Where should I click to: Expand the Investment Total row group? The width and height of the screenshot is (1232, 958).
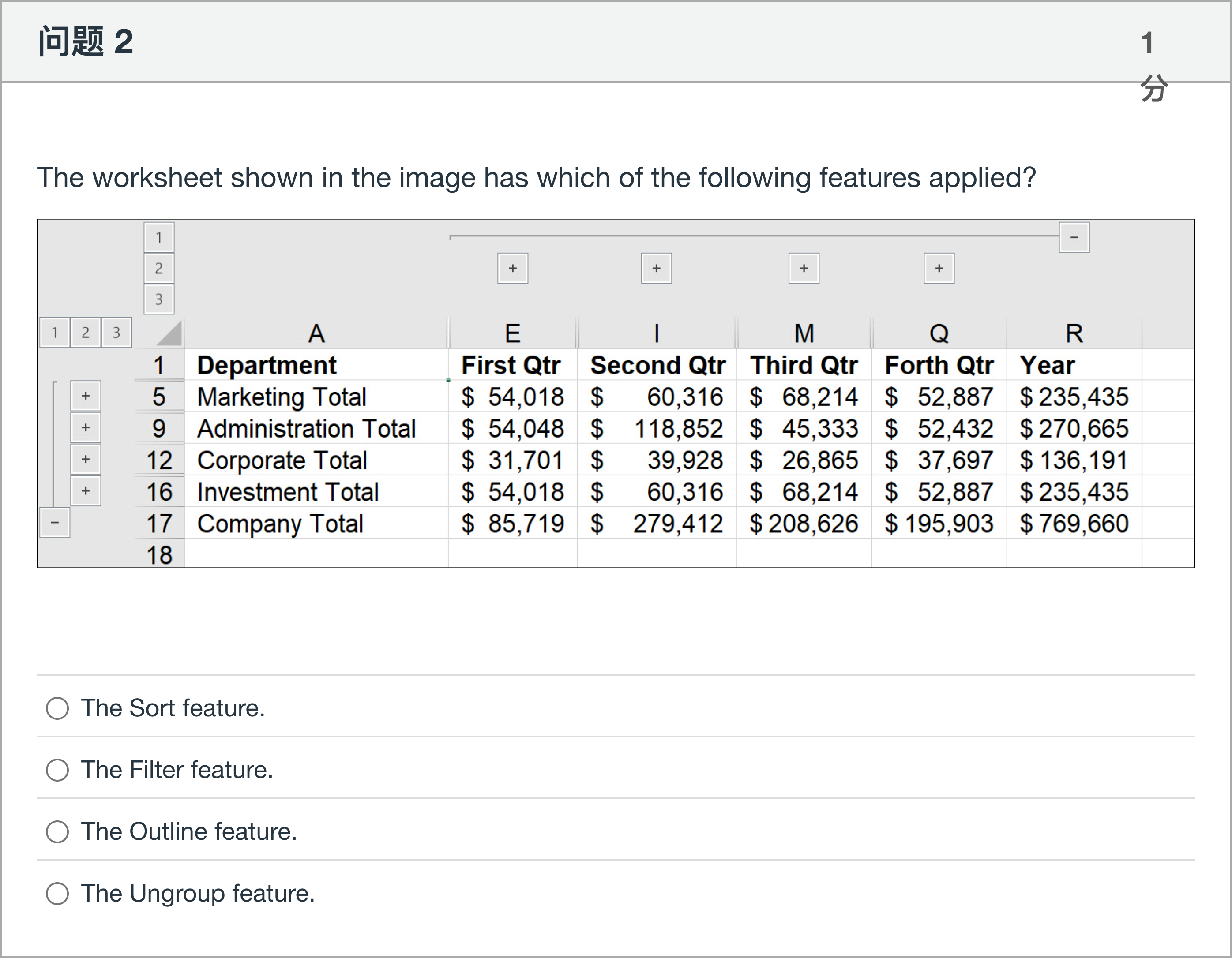(86, 490)
